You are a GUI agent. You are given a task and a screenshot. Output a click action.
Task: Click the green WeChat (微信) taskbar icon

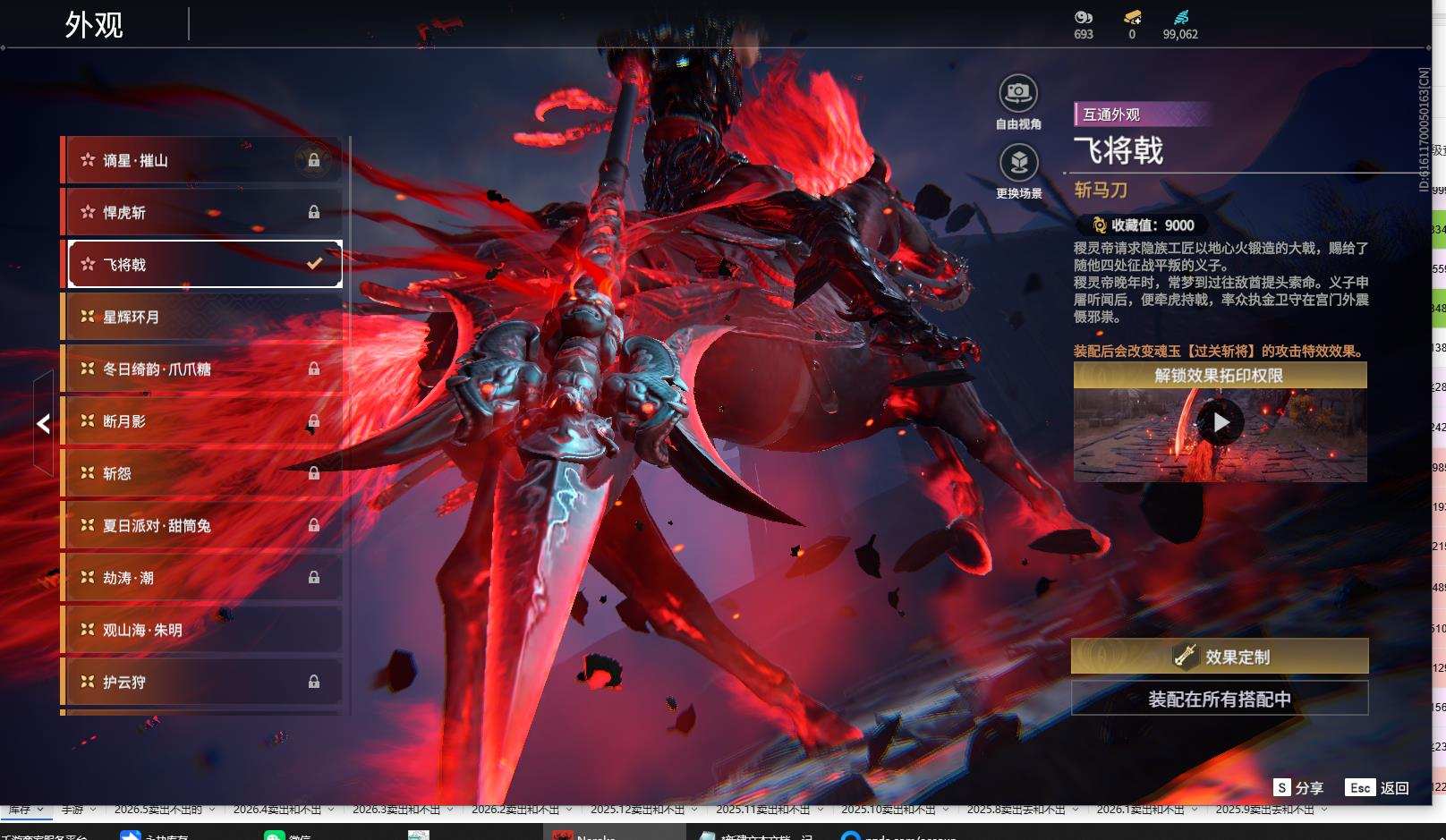(274, 836)
